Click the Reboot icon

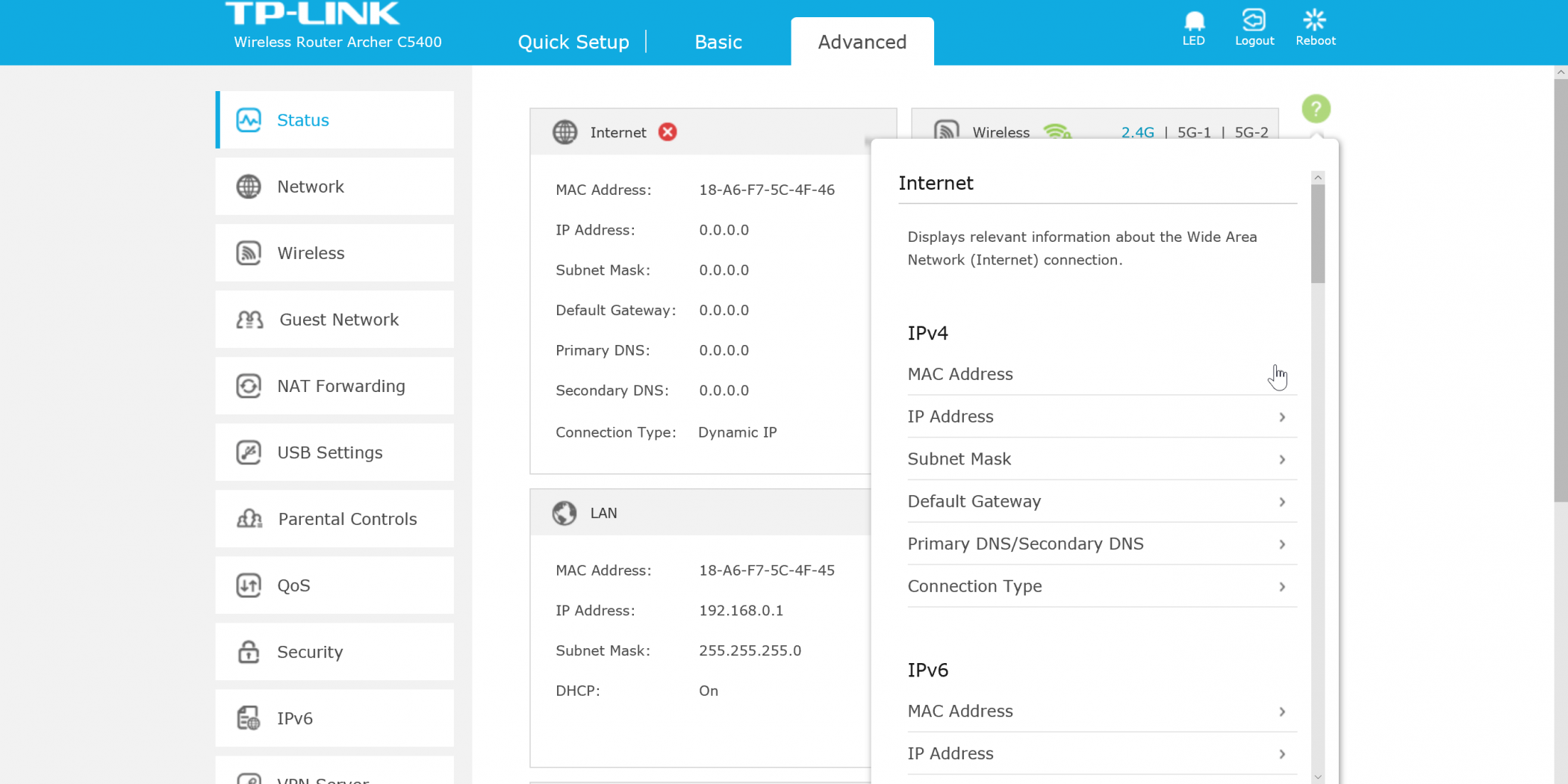coord(1315,28)
